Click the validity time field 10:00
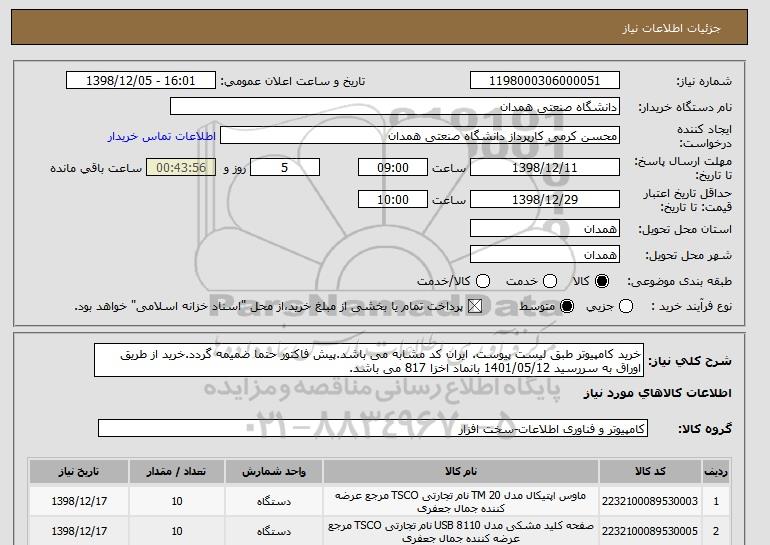This screenshot has height=545, width=770. click(393, 199)
